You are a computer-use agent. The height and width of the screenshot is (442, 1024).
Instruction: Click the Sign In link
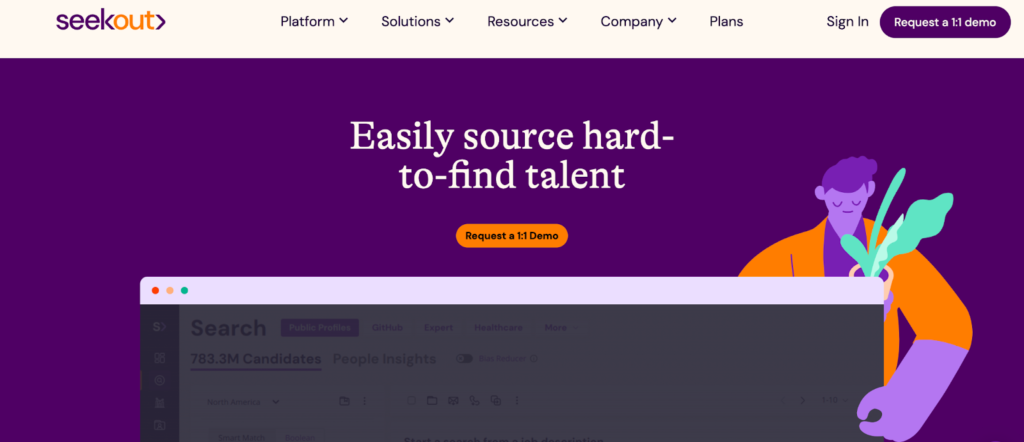pyautogui.click(x=847, y=21)
